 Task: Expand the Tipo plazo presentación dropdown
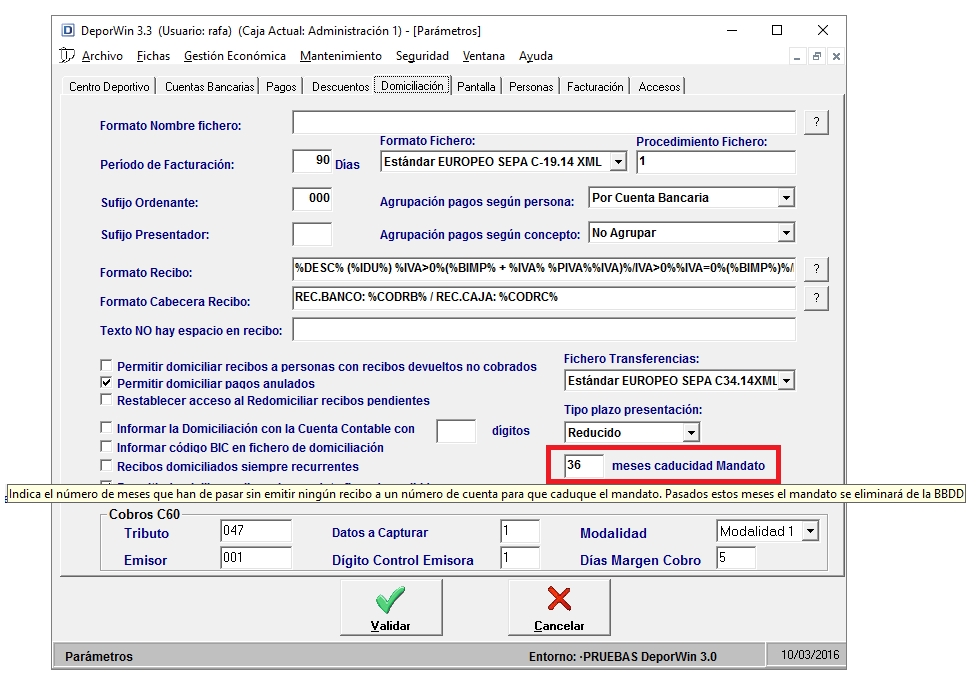point(690,432)
